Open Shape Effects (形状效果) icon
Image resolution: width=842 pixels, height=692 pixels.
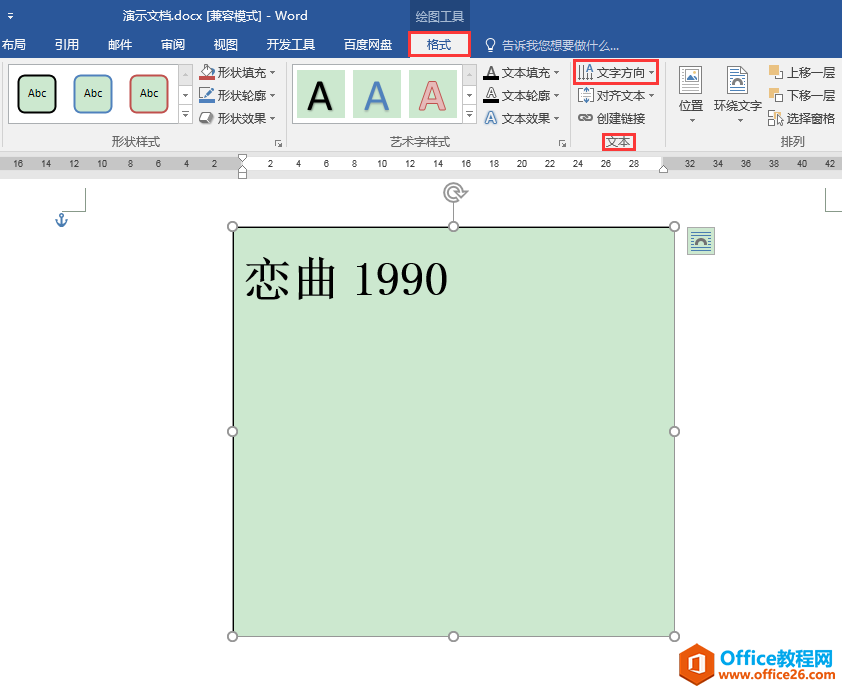tap(207, 118)
